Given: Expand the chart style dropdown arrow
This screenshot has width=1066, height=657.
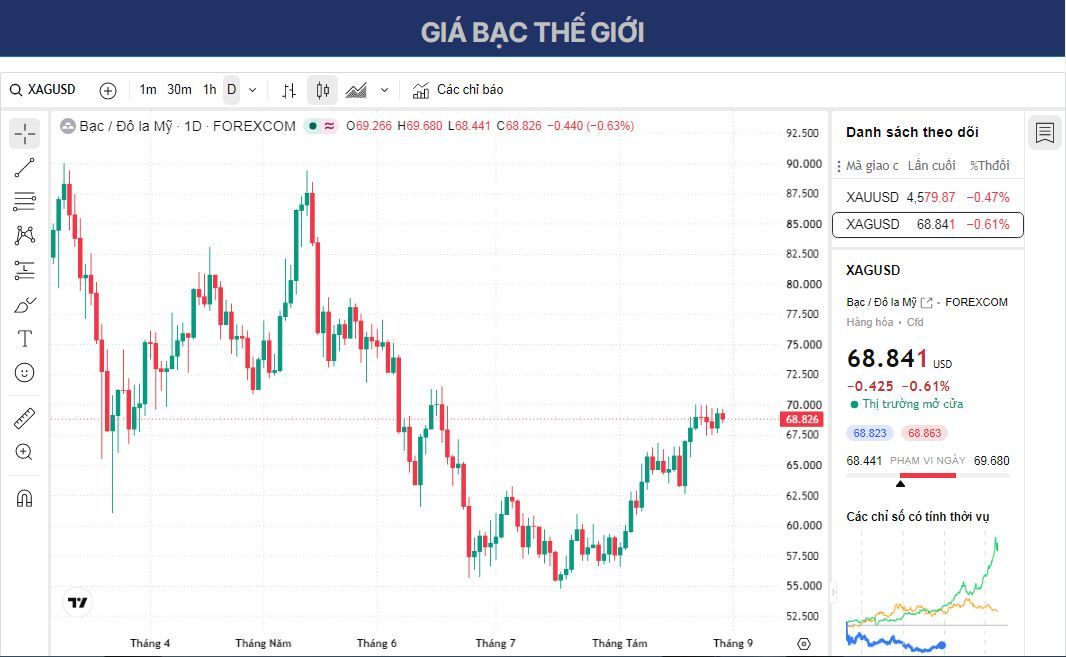Looking at the screenshot, I should point(384,90).
